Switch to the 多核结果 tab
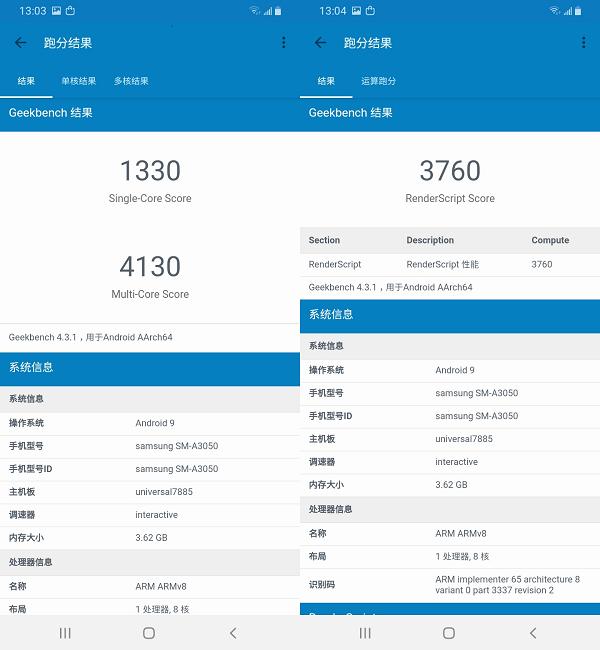600x650 pixels. click(131, 81)
